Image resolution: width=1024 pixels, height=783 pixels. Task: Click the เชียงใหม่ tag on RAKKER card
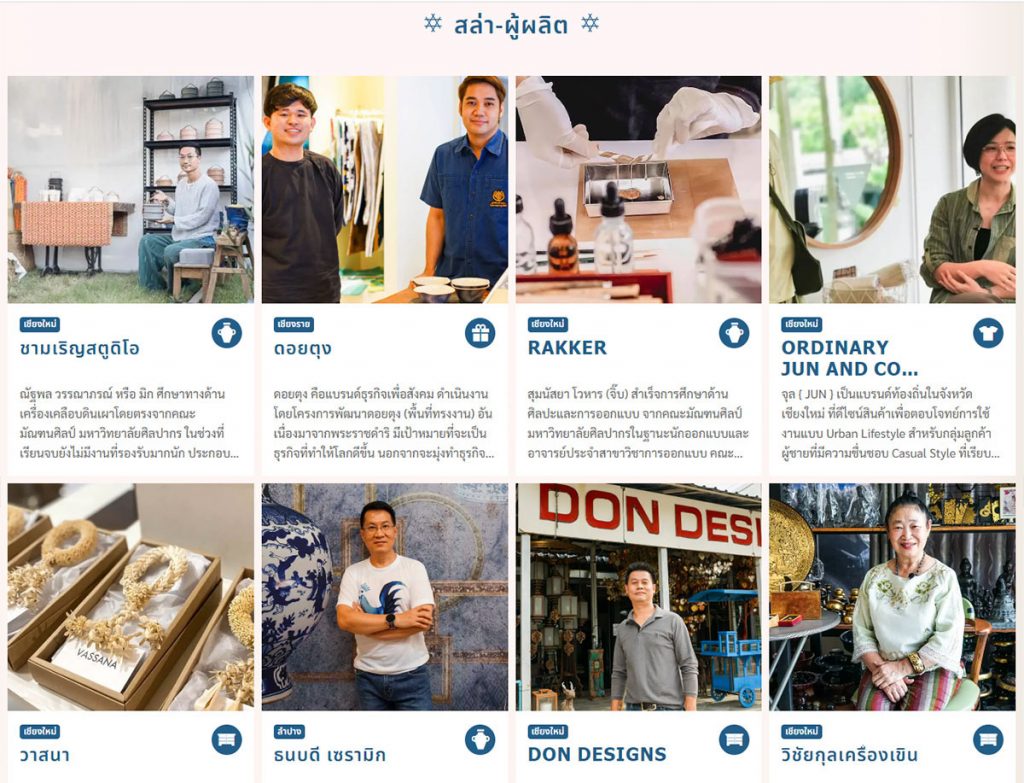[x=548, y=325]
